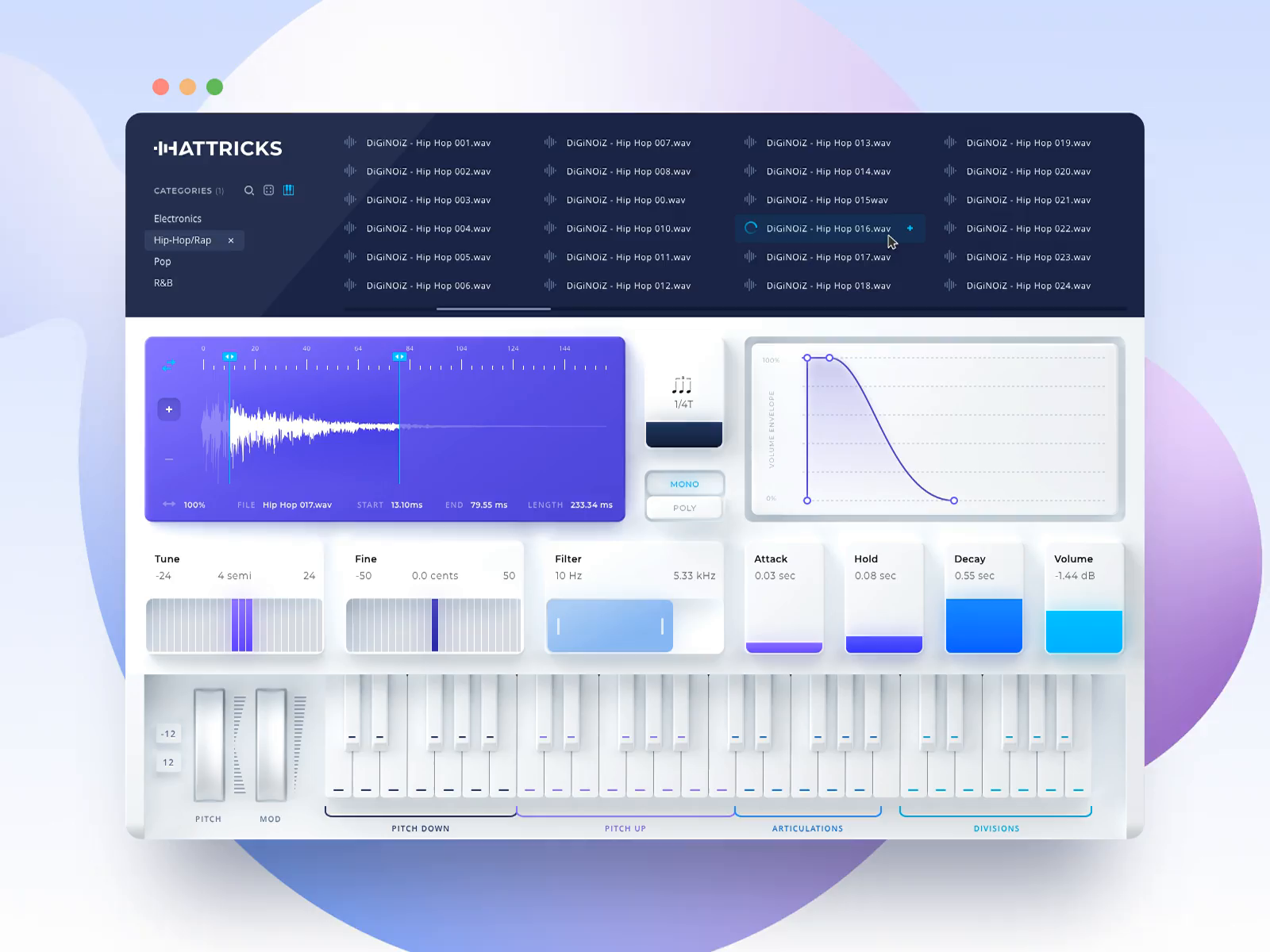Toggle the loop icon in waveform panel
The image size is (1270, 952).
(x=168, y=365)
